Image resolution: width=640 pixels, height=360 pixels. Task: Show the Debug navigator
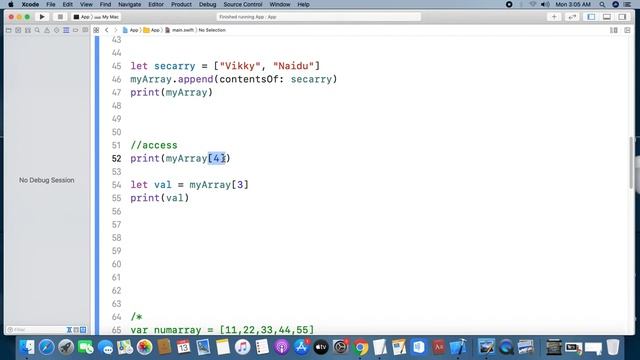[66, 30]
